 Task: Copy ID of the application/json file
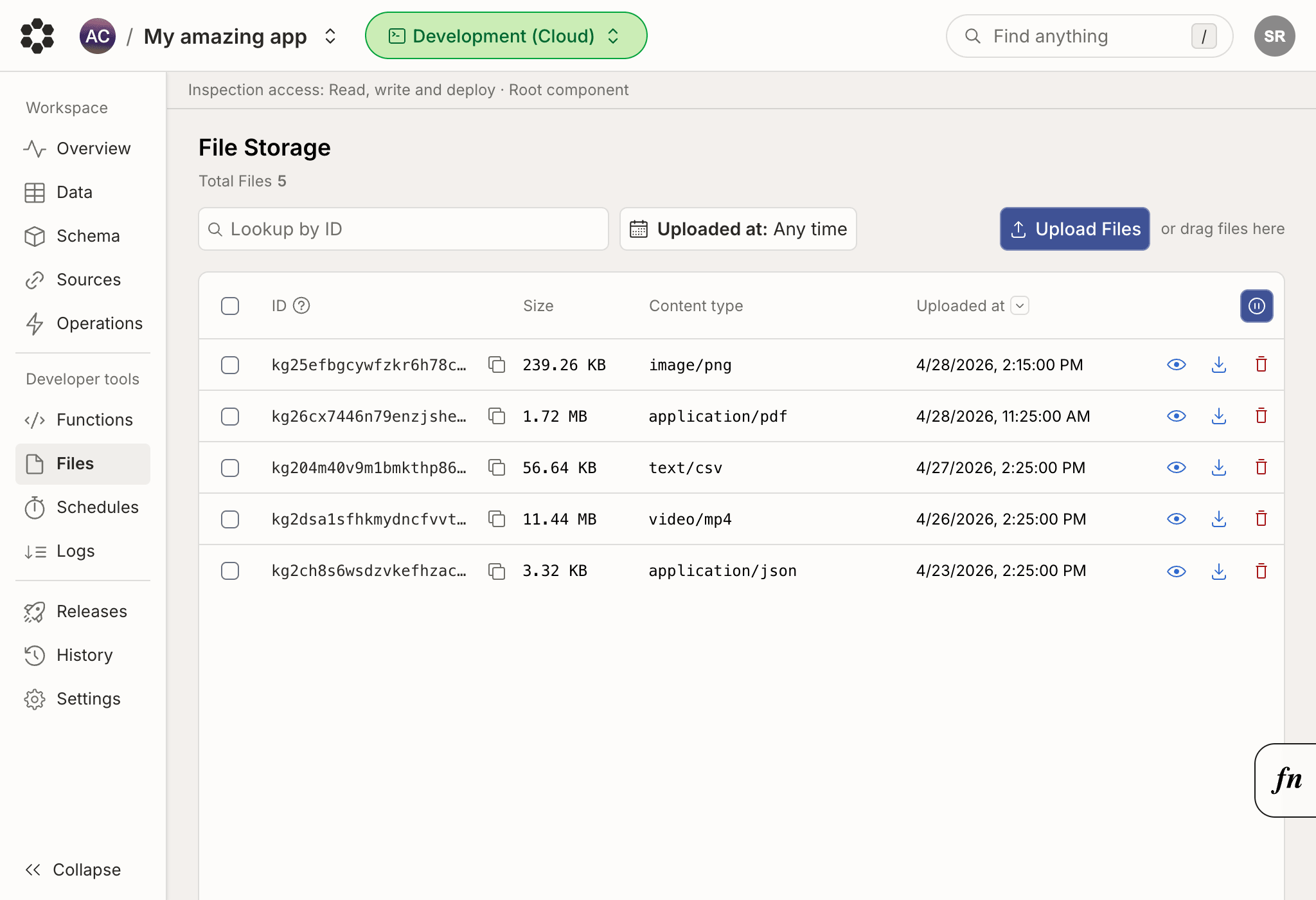[497, 571]
